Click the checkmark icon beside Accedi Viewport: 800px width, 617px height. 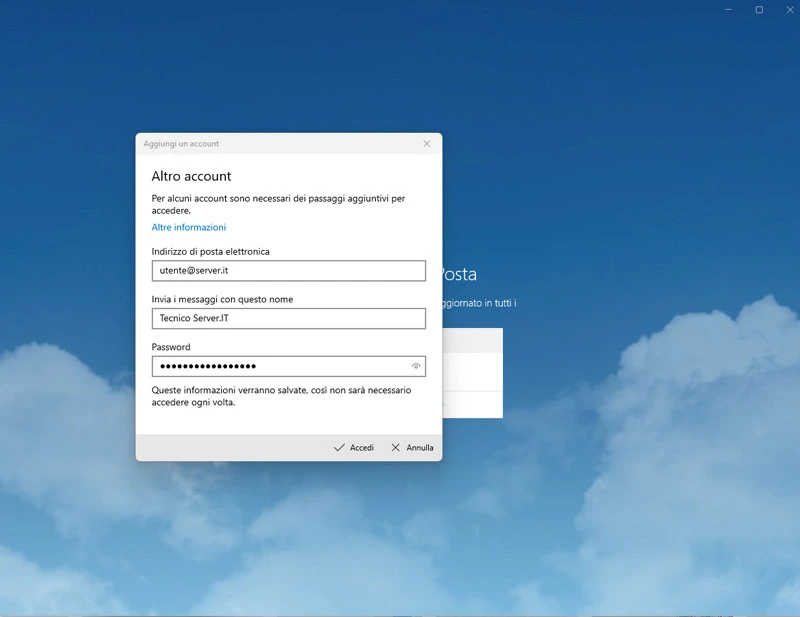click(x=340, y=448)
